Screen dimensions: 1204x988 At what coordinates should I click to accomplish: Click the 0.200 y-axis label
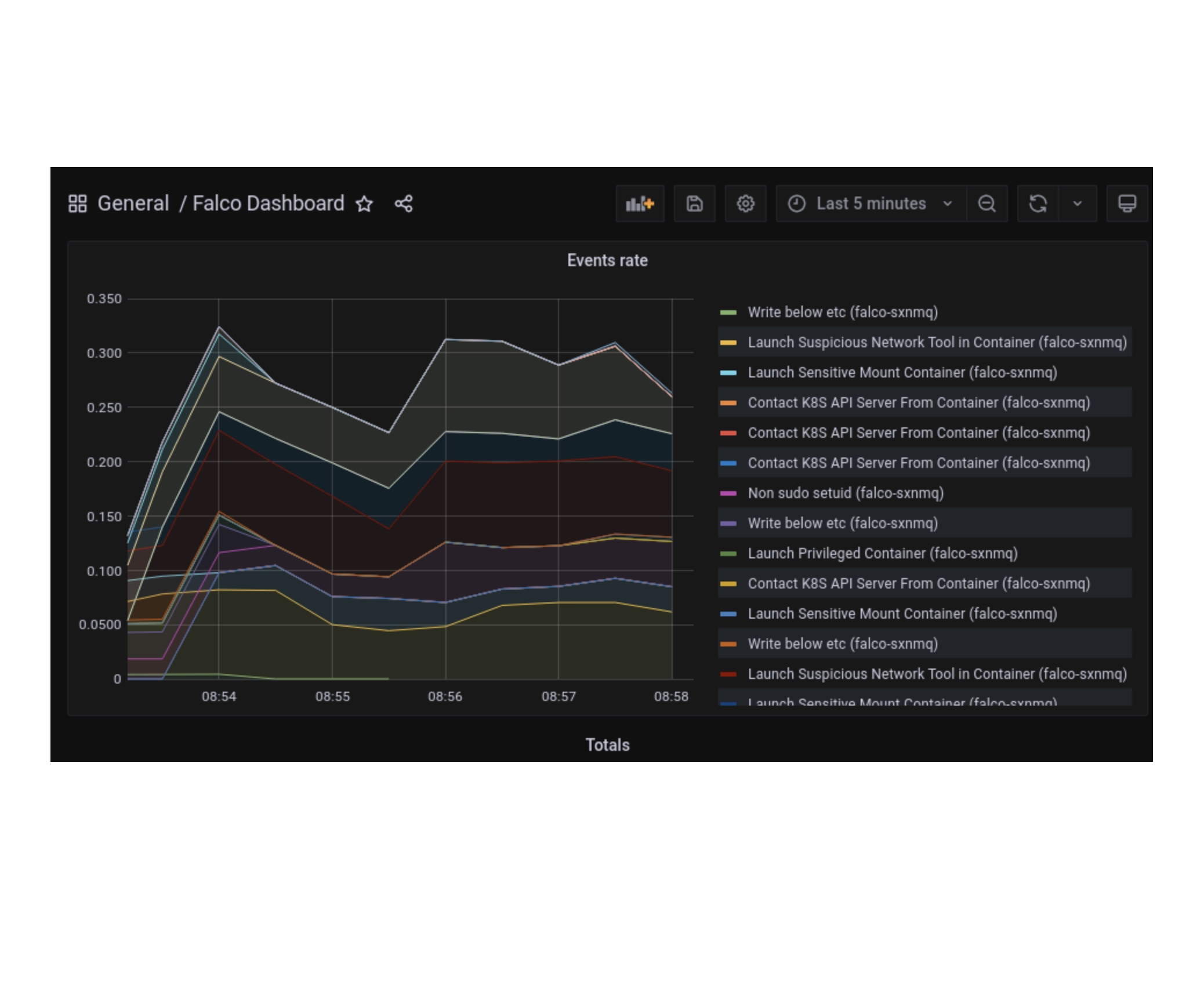pyautogui.click(x=104, y=462)
